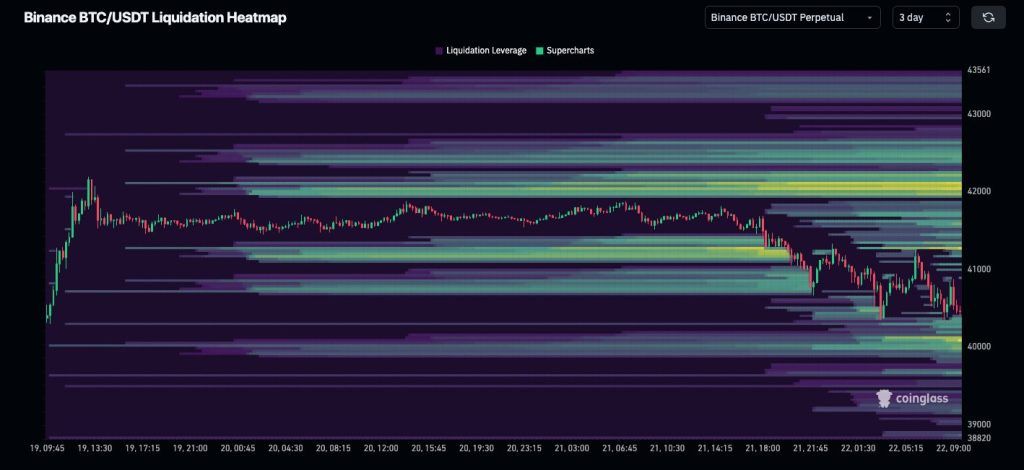Screen dimensions: 1024x470
Task: Click the Binance BTC/USDT Liquidation Heatmap title
Action: pyautogui.click(x=155, y=17)
